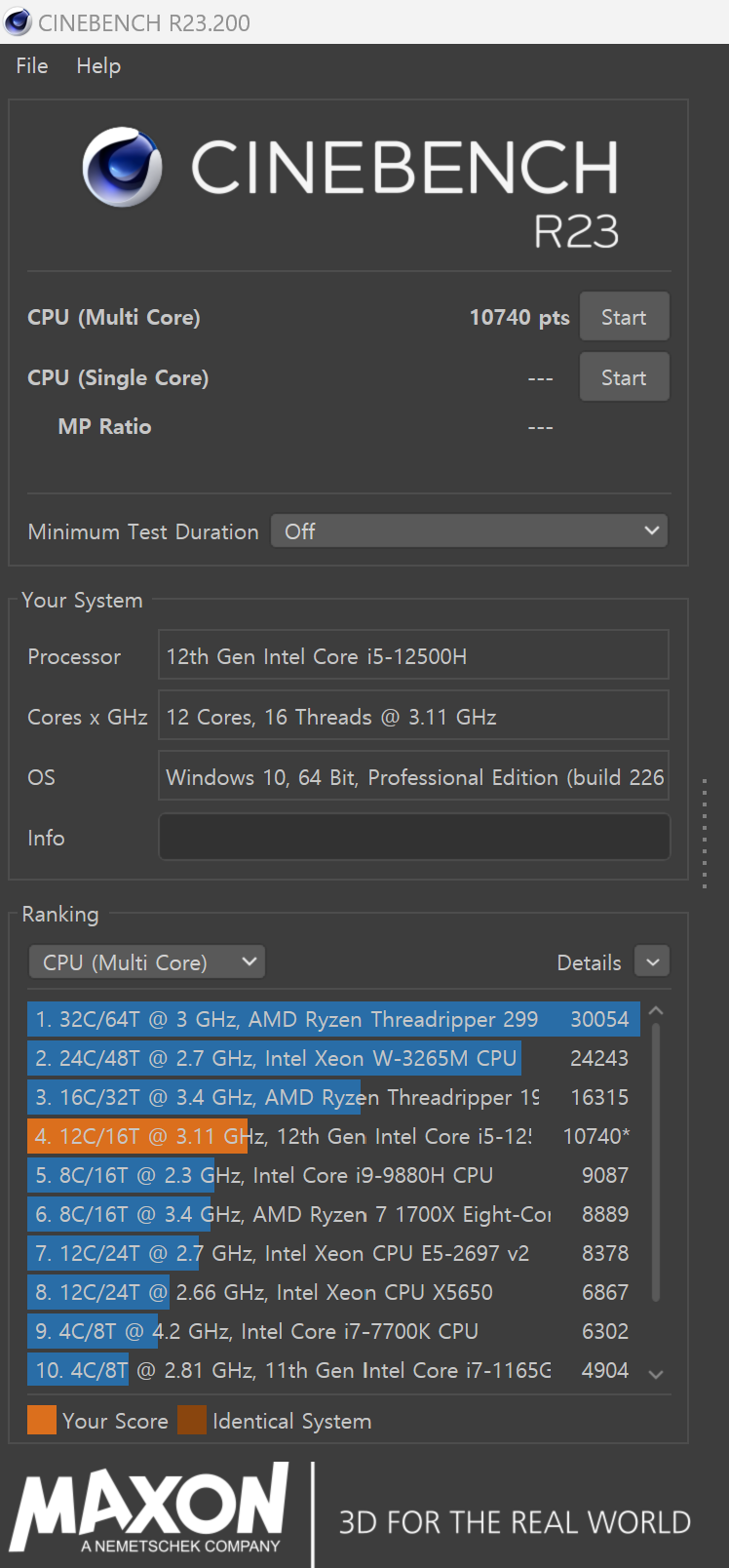Click the orange Your Score legend swatch
729x1568 pixels.
(42, 1420)
